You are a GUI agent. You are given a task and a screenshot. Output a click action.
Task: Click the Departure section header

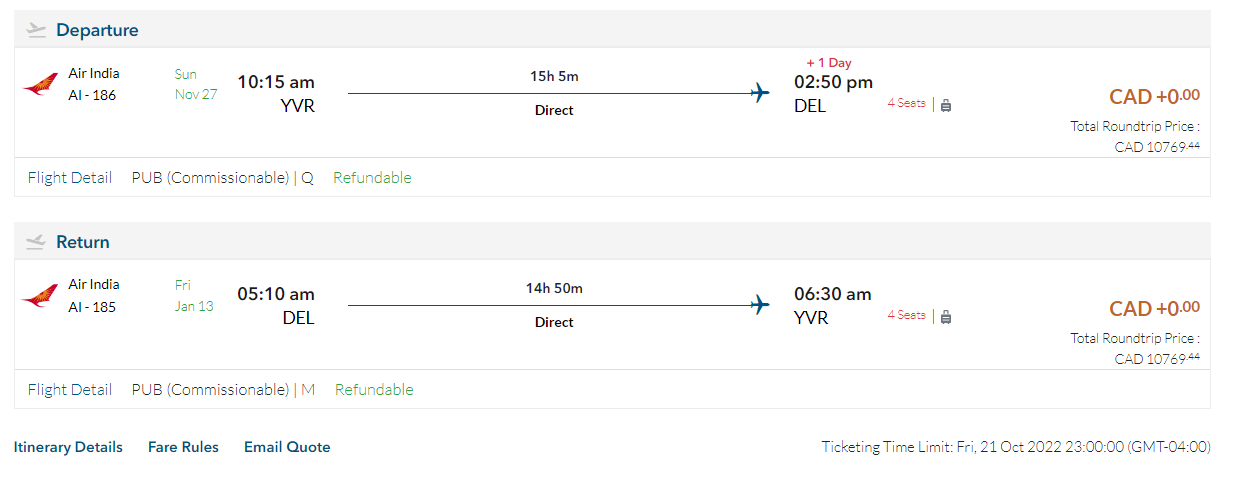[97, 30]
